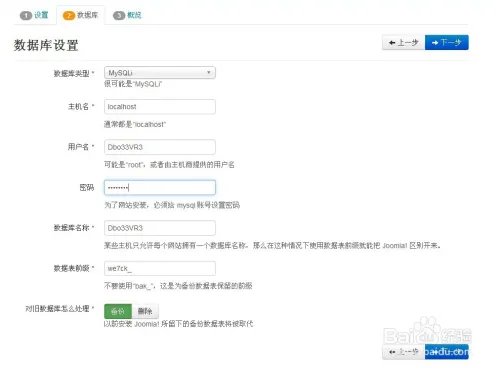500x369 pixels.
Task: Click the 用户名 field with Dbo33VR3
Action: click(160, 147)
